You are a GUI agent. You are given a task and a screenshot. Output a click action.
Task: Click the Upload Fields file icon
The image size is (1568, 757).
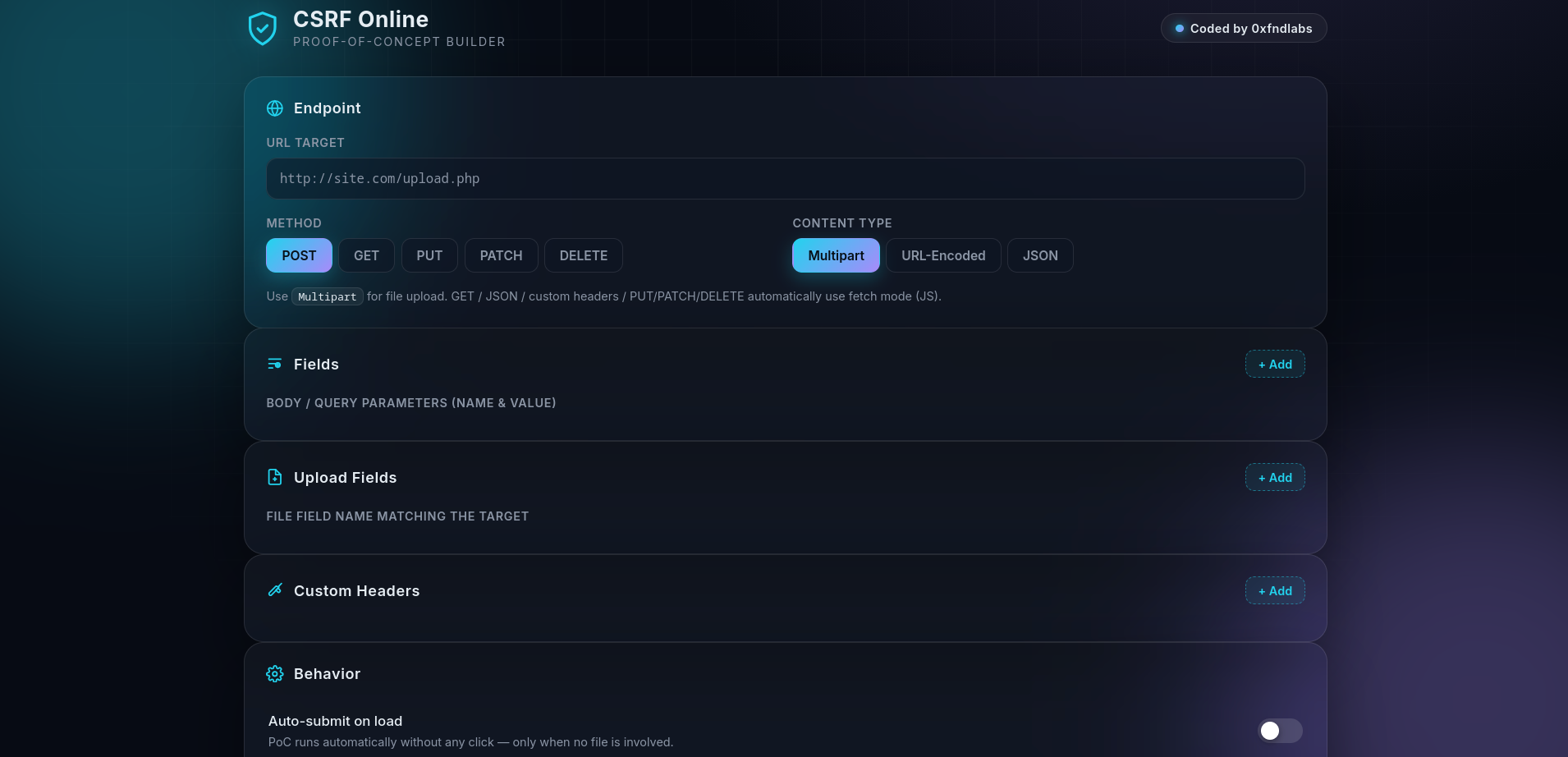275,477
